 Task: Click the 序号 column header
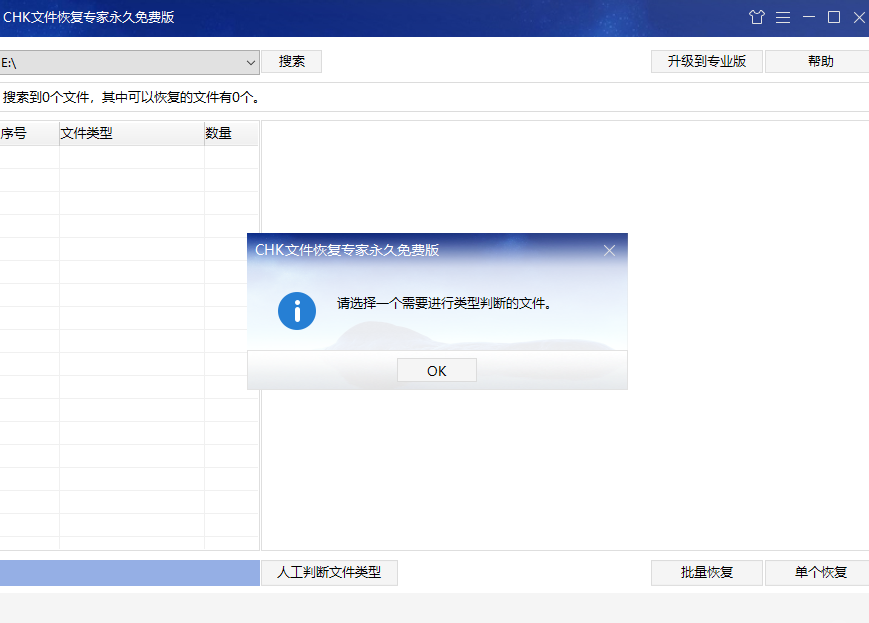point(18,132)
